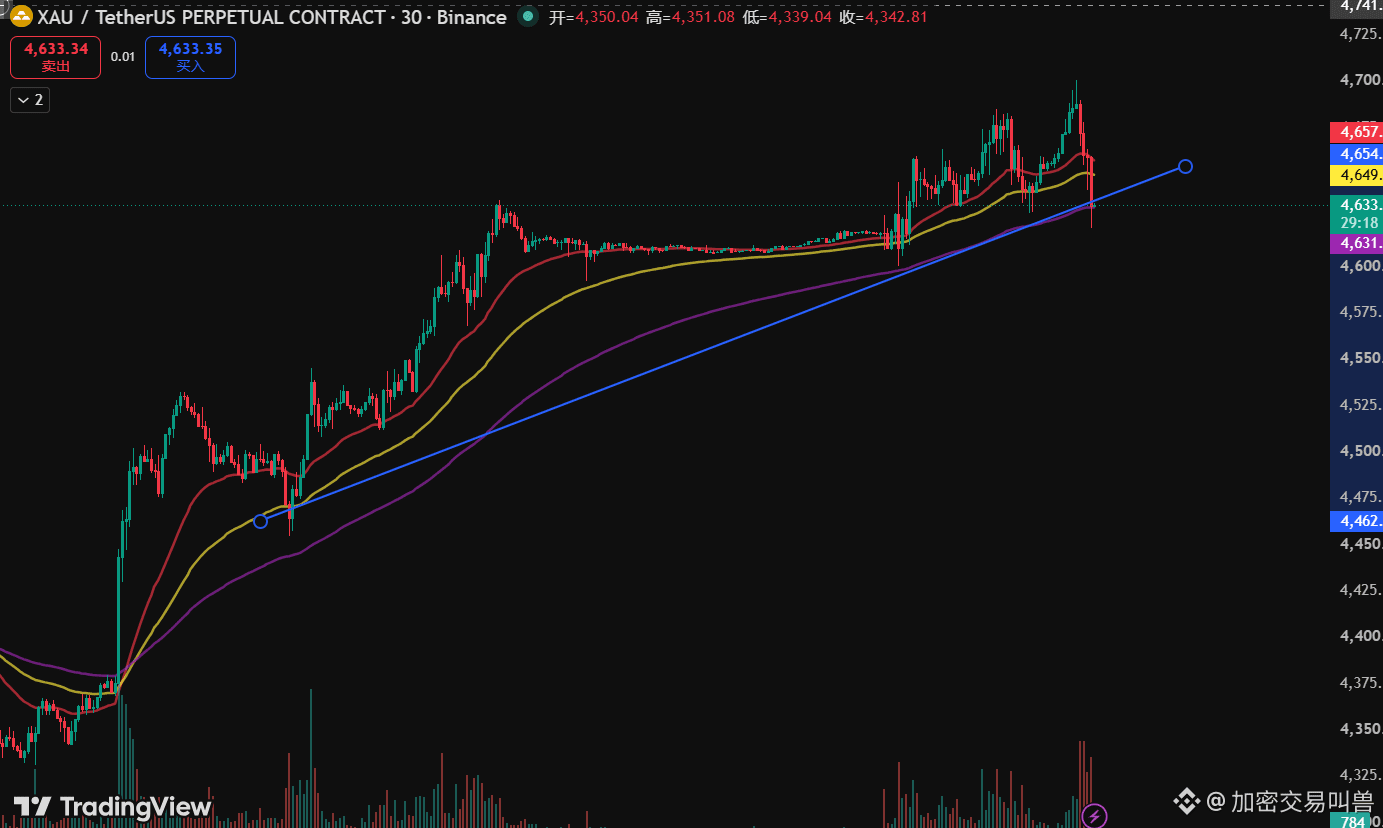Click the blue 4,462 price label
This screenshot has height=828, width=1383.
coord(1356,521)
